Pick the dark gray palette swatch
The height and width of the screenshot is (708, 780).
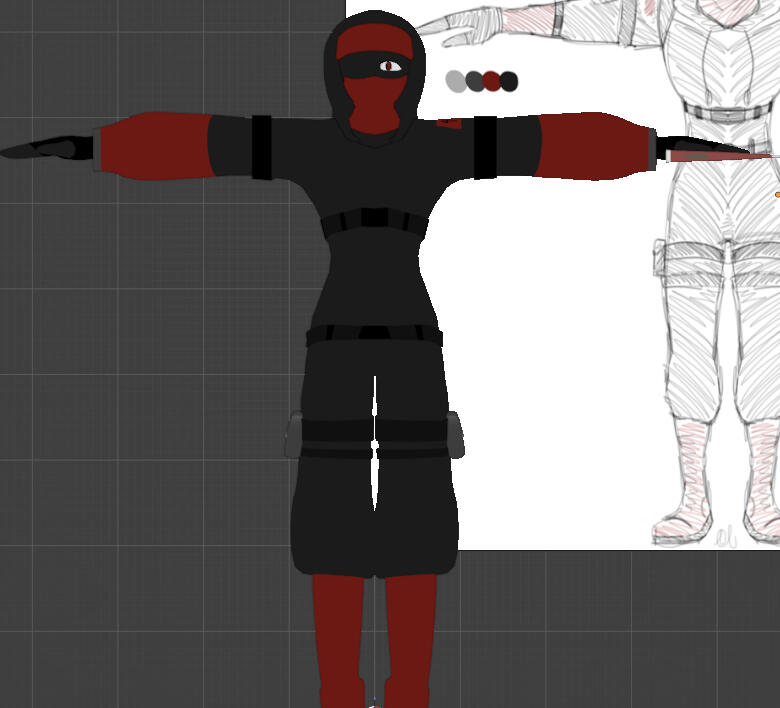(474, 81)
